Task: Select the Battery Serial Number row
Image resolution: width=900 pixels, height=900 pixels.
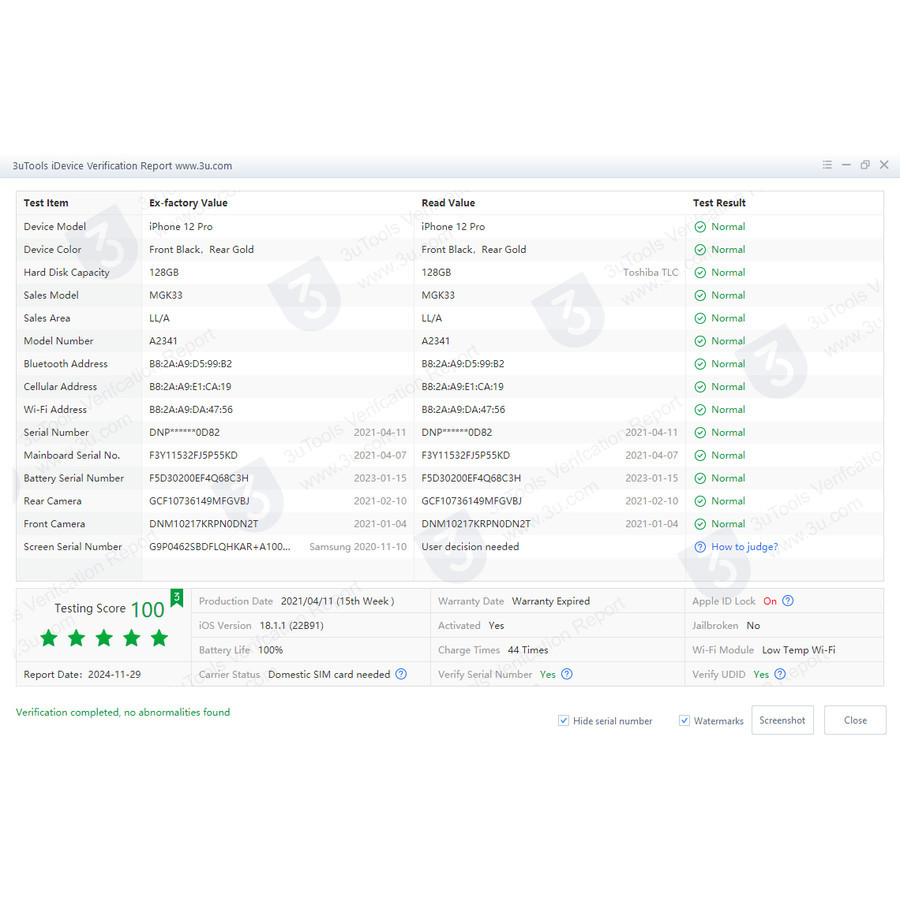Action: pos(74,478)
